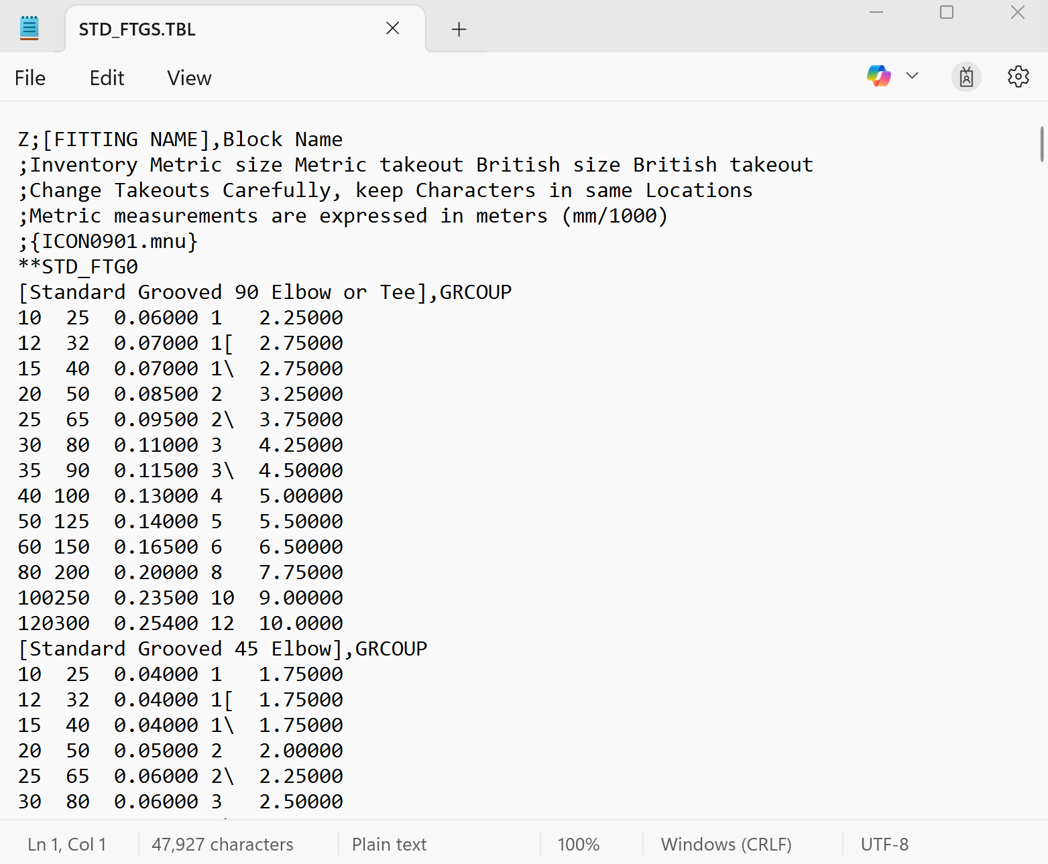Viewport: 1048px width, 864px height.
Task: Click the value 5.50000 in row 50 125
Action: click(301, 521)
